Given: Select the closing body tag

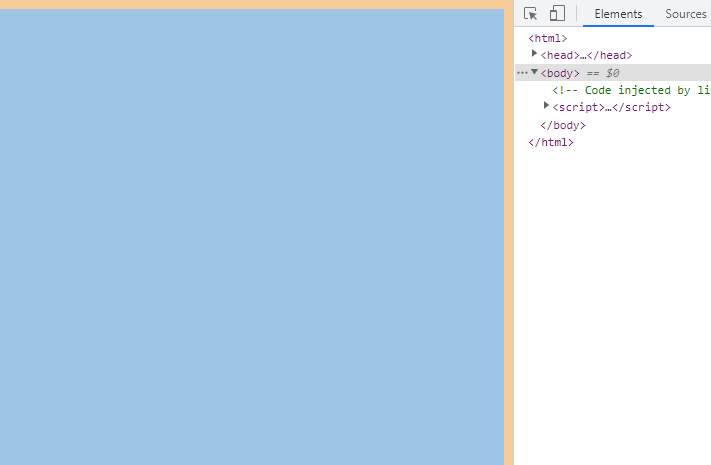Looking at the screenshot, I should point(563,125).
